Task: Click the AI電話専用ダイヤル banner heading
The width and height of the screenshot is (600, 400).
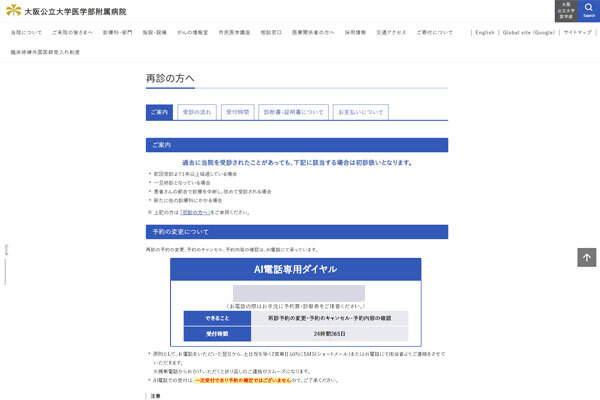Action: click(296, 269)
